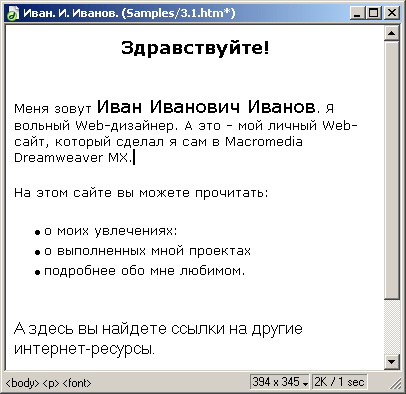406x394 pixels.
Task: Click the vertical scrollbar thumb
Action: pos(392,170)
